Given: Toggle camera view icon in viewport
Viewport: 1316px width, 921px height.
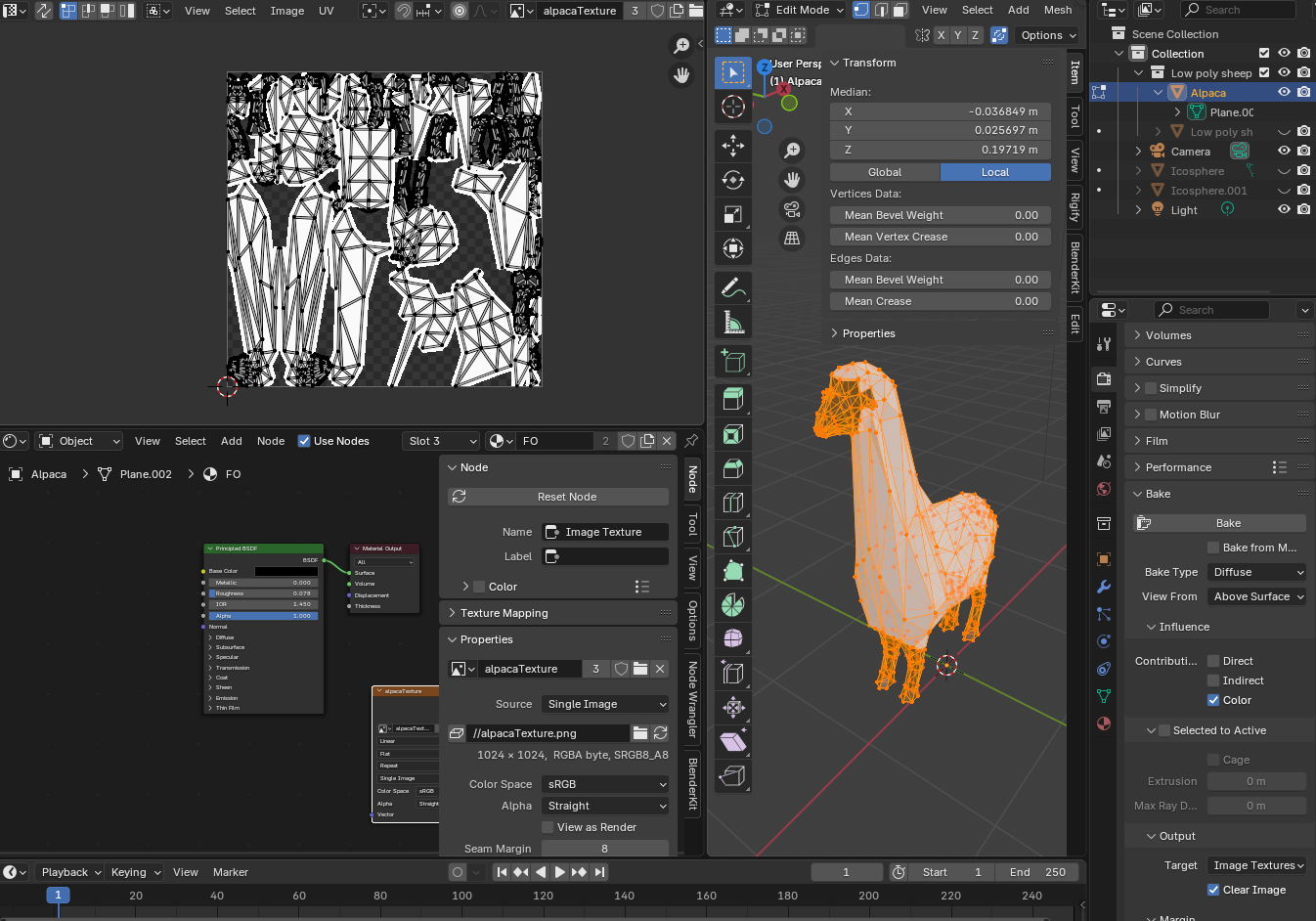Looking at the screenshot, I should tap(792, 209).
